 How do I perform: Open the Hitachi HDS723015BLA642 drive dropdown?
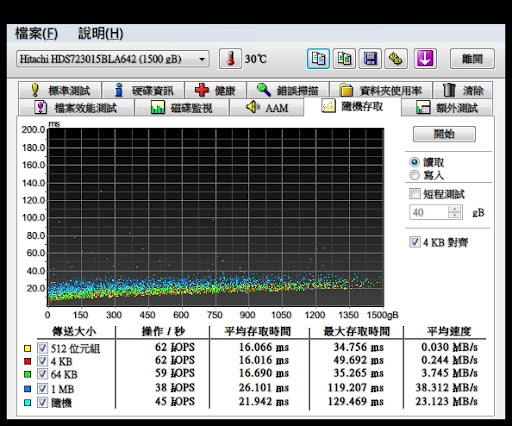click(113, 59)
